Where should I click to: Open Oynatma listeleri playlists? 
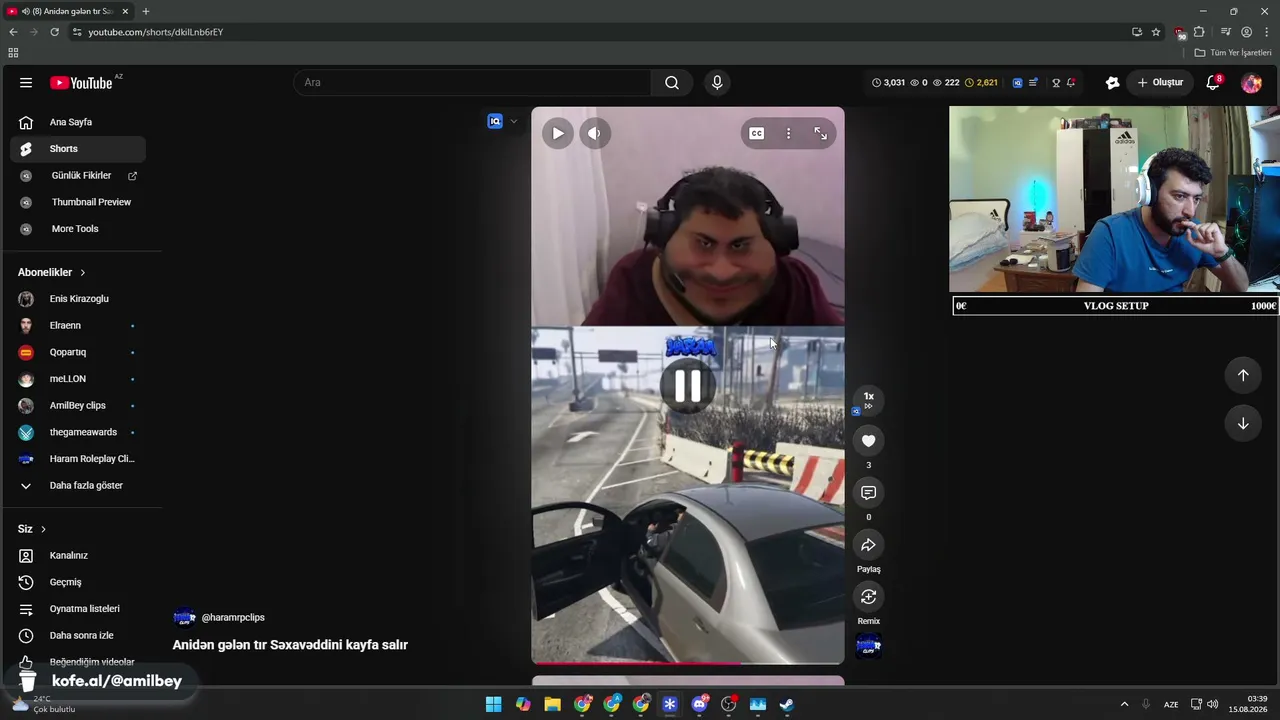pos(78,609)
